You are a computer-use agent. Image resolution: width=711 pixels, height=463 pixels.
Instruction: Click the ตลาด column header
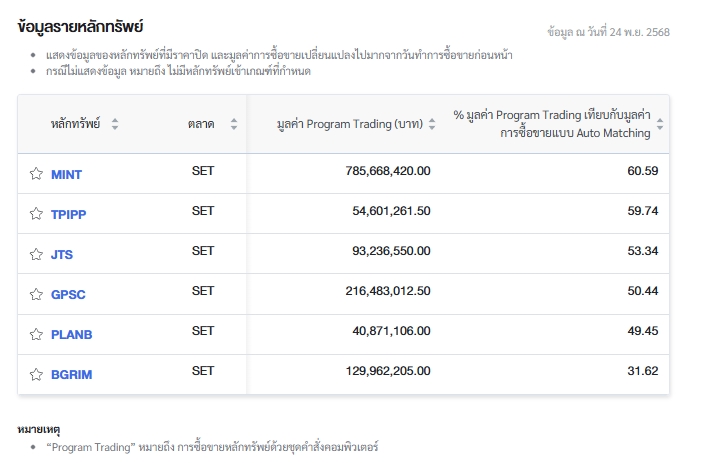200,124
